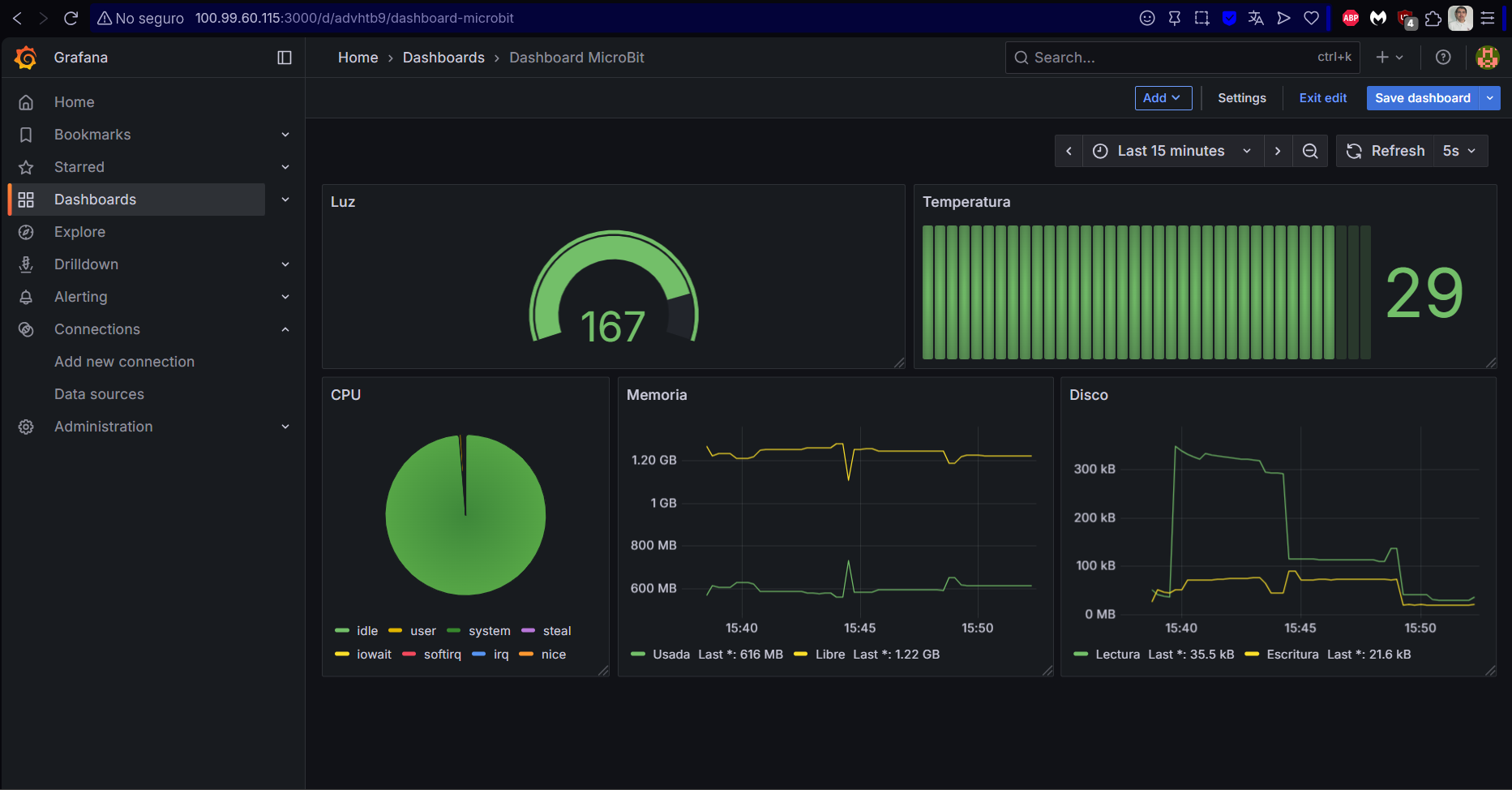Click the Bookmarks sidebar item
The width and height of the screenshot is (1512, 790).
(92, 135)
